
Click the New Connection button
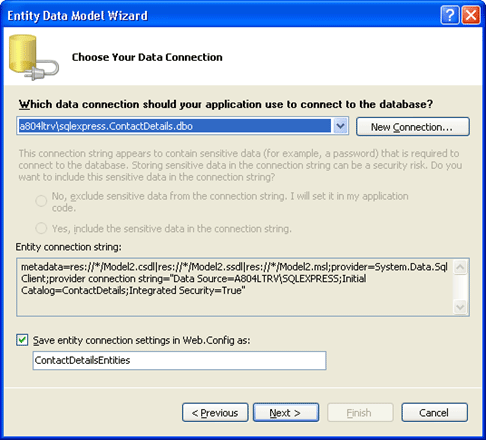(413, 127)
